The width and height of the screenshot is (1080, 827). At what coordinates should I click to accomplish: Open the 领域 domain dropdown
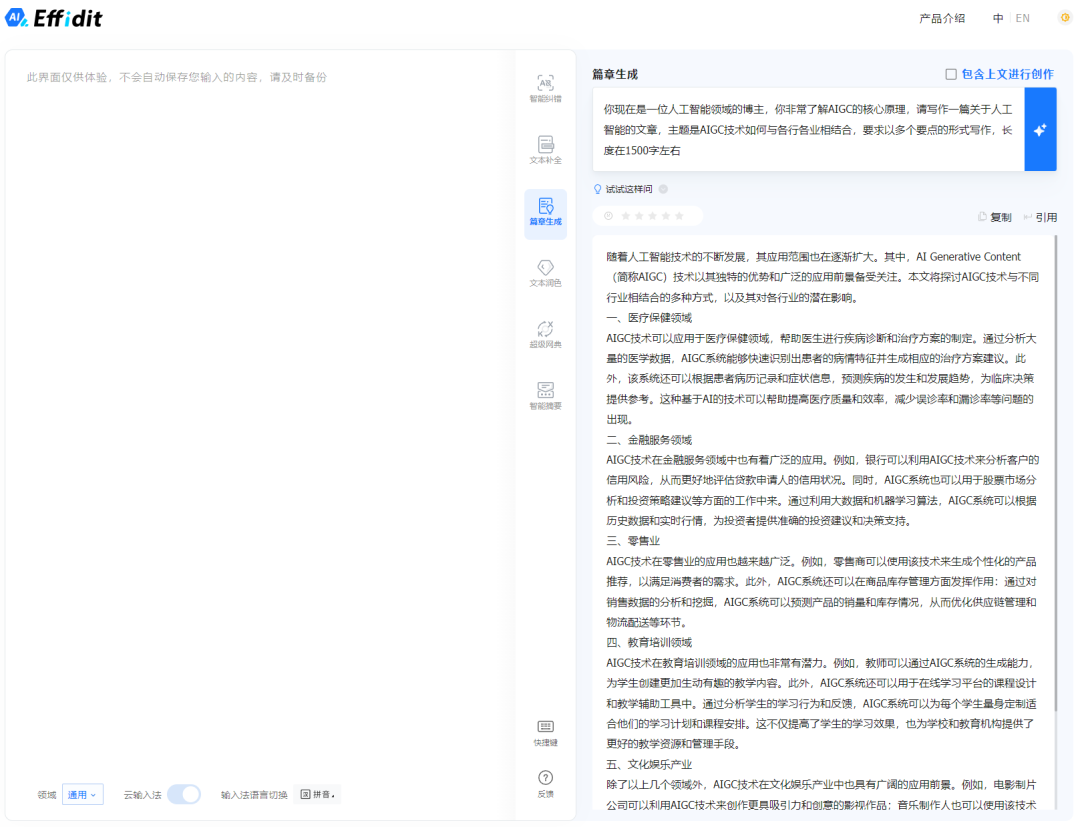click(x=82, y=793)
